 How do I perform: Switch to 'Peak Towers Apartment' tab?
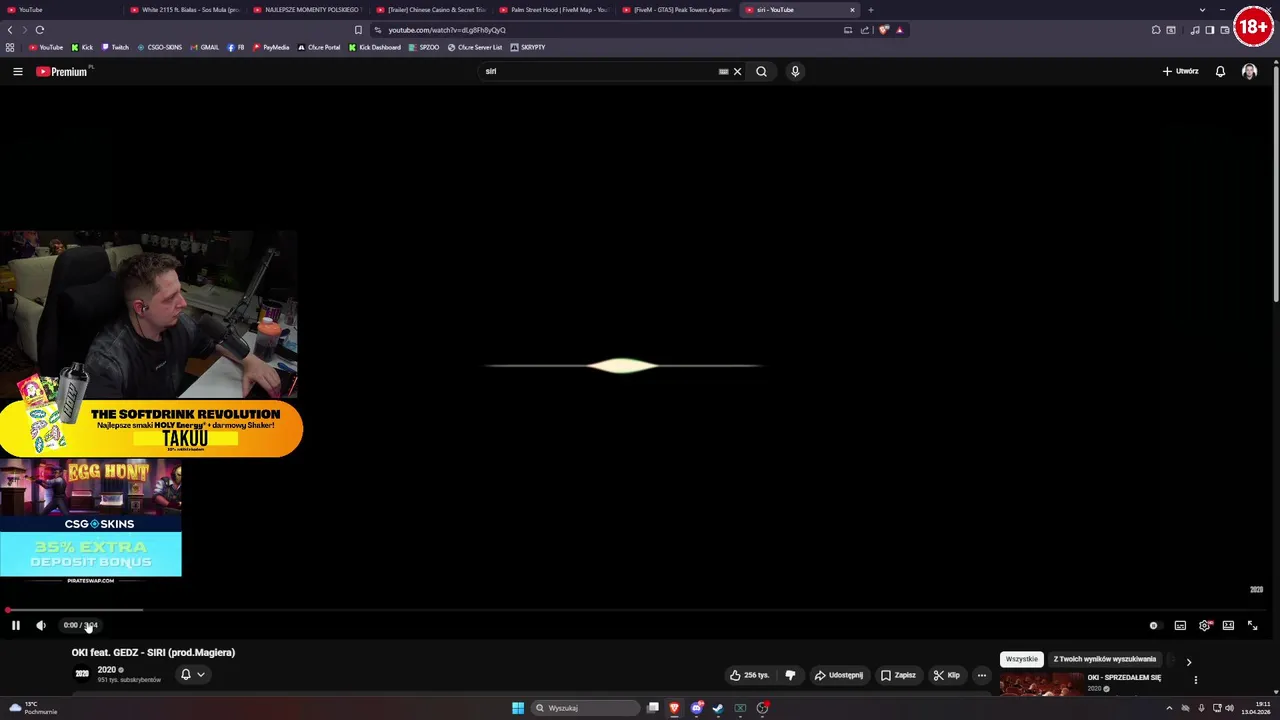pos(676,10)
